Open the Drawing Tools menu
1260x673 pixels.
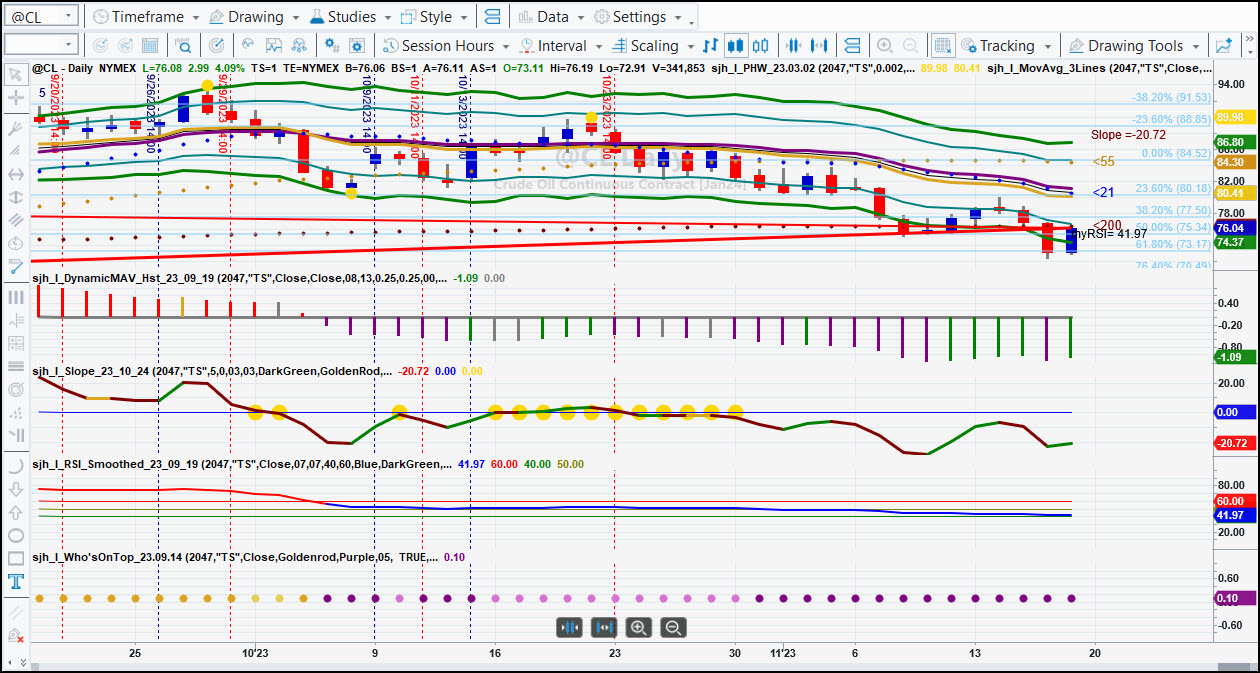click(1134, 46)
